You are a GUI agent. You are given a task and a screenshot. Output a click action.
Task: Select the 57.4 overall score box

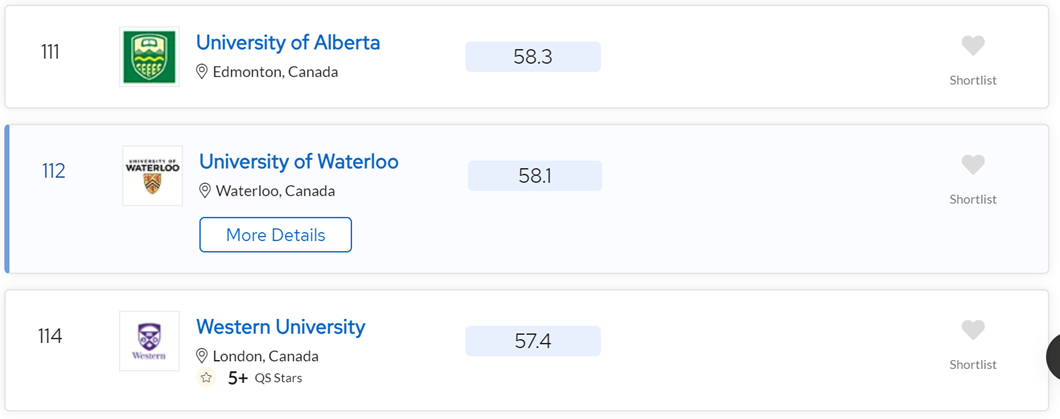[x=533, y=341]
